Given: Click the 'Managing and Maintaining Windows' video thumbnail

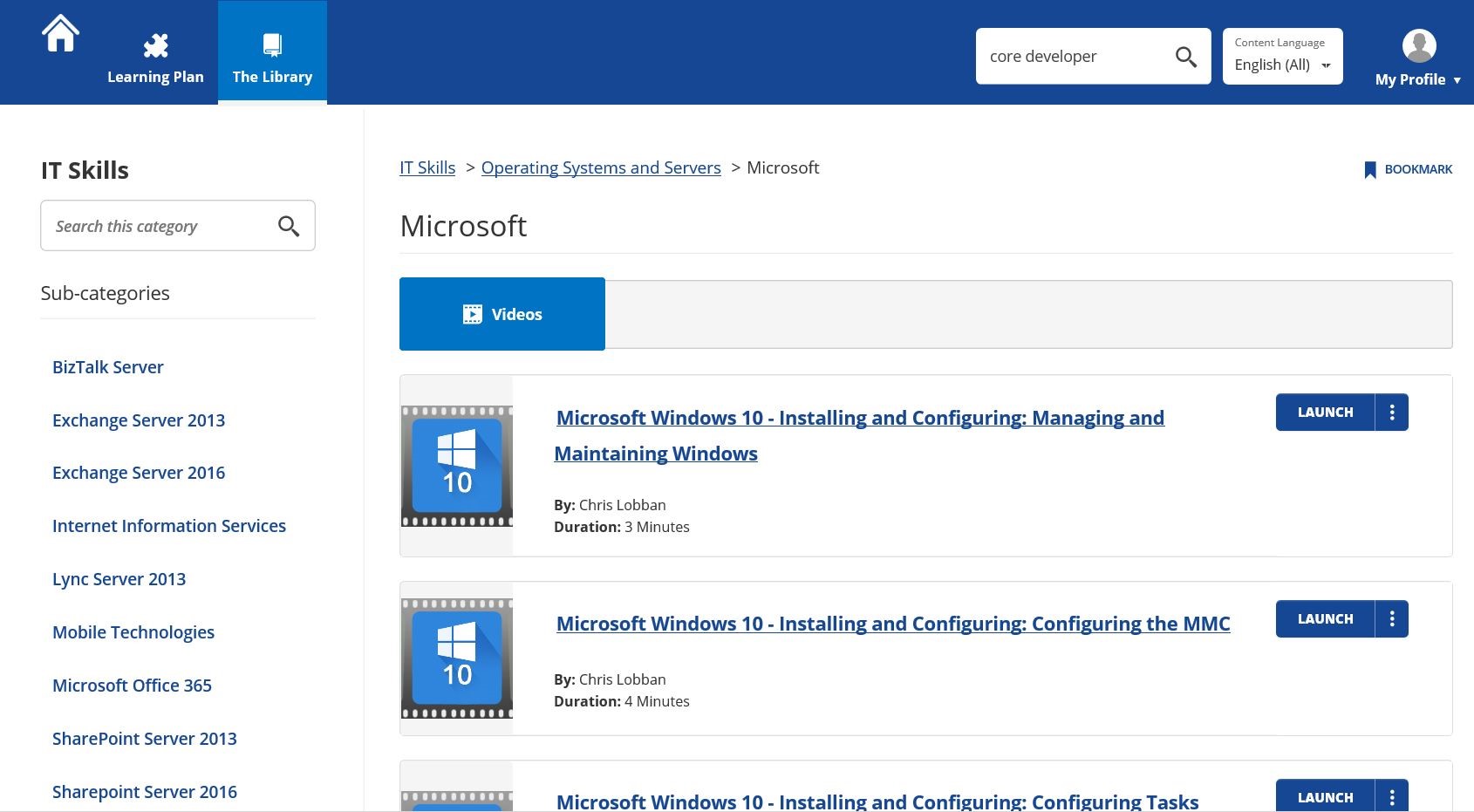Looking at the screenshot, I should 457,466.
